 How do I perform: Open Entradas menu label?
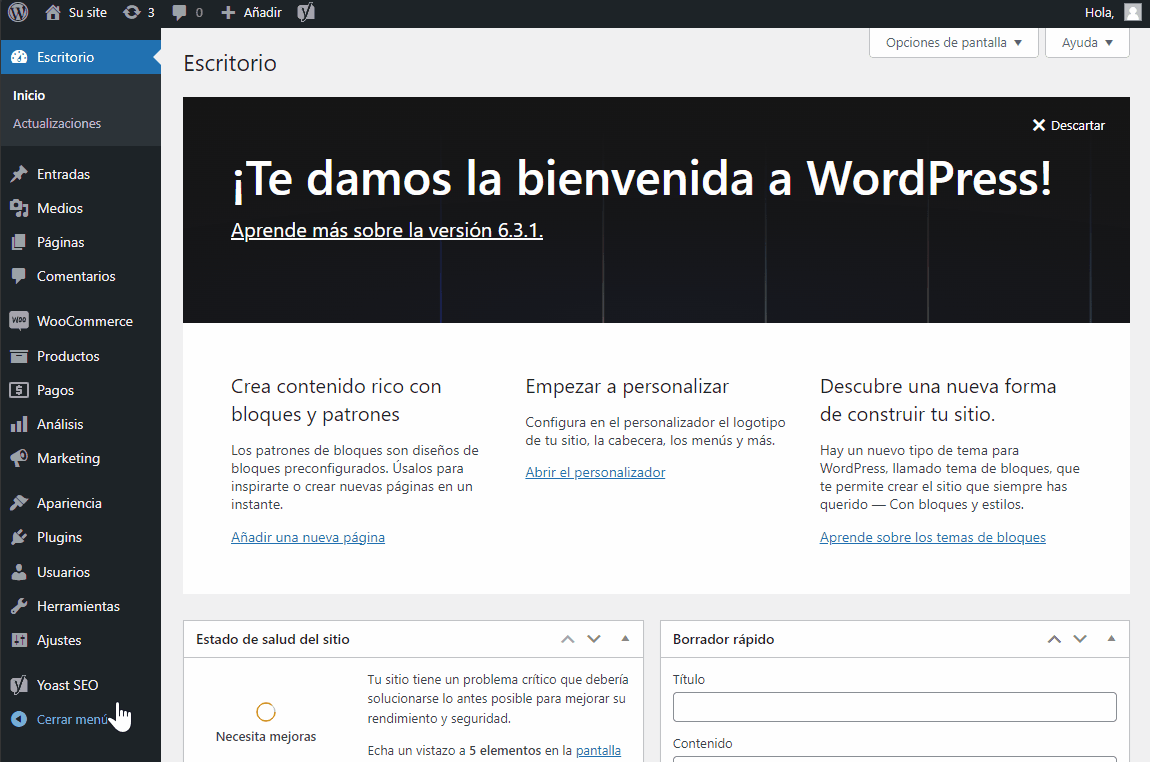[64, 174]
